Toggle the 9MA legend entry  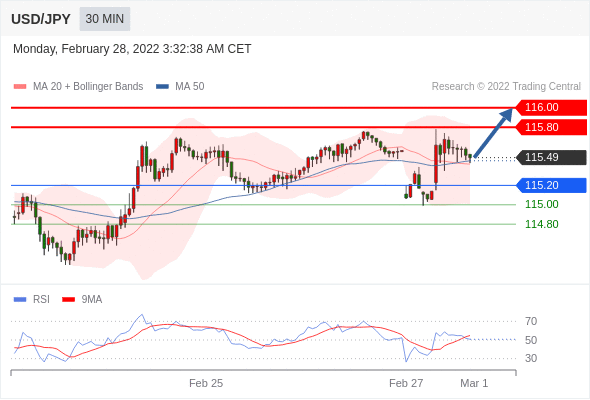pos(82,300)
